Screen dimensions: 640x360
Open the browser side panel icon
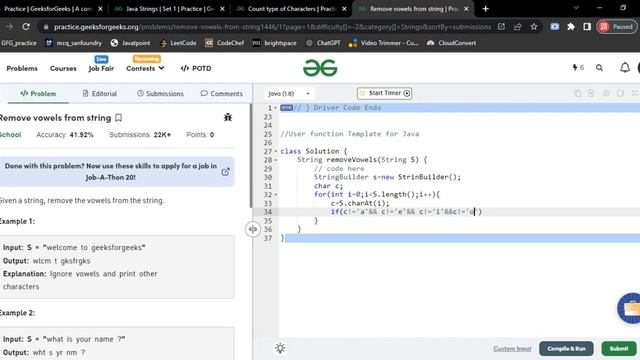coord(587,27)
